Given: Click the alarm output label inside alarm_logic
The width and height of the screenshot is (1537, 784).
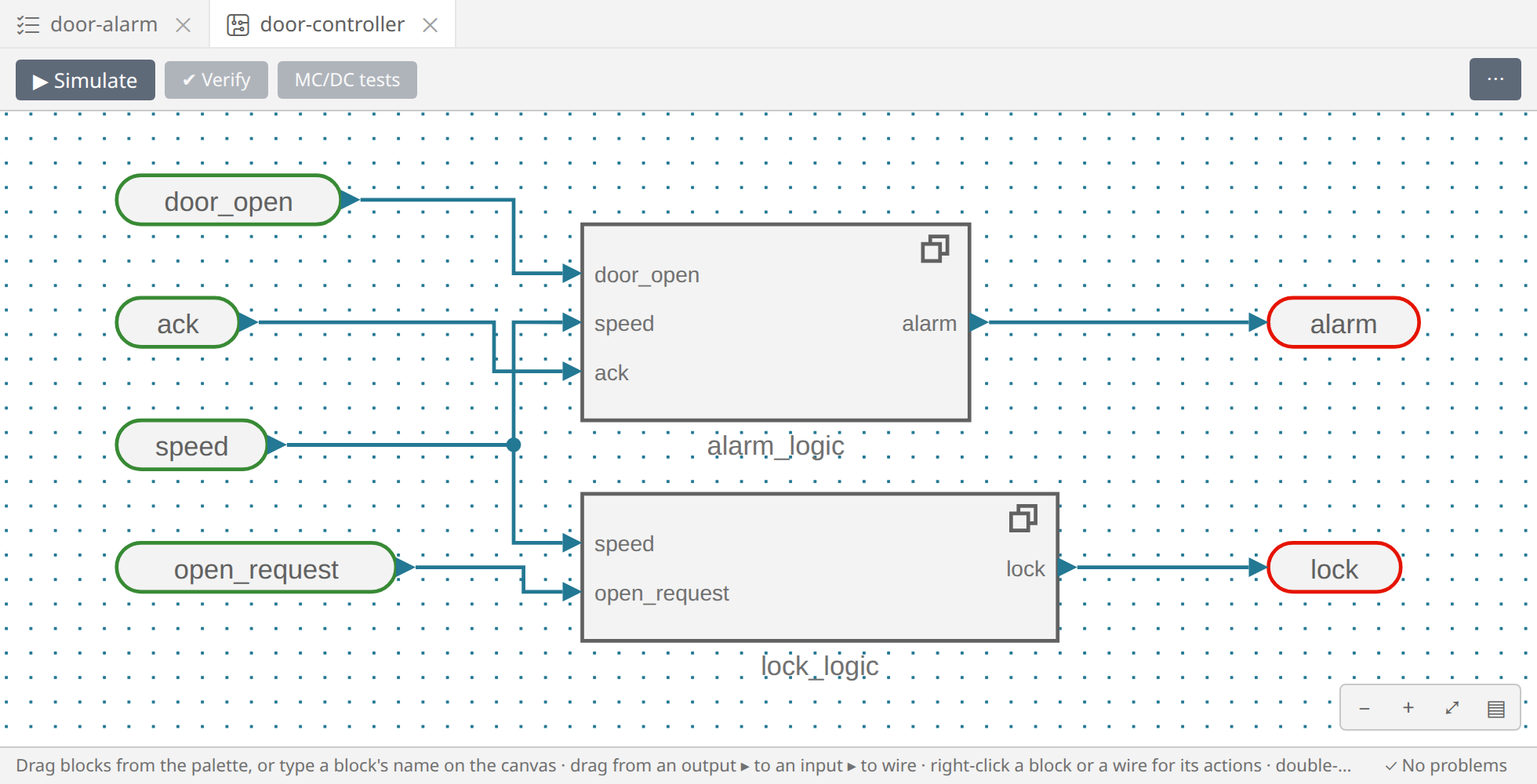Looking at the screenshot, I should [x=929, y=324].
